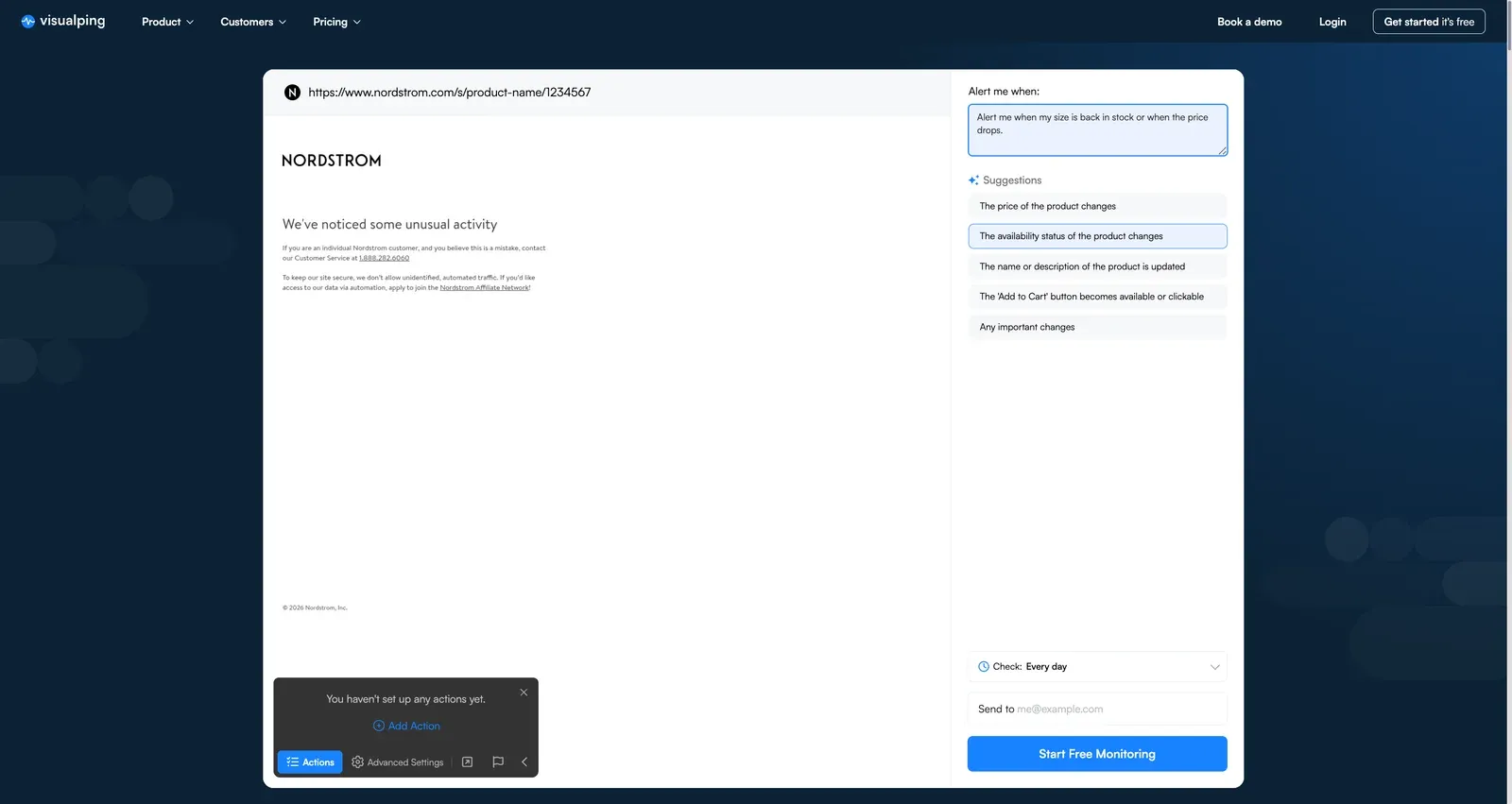Open page in new window icon

click(x=467, y=761)
